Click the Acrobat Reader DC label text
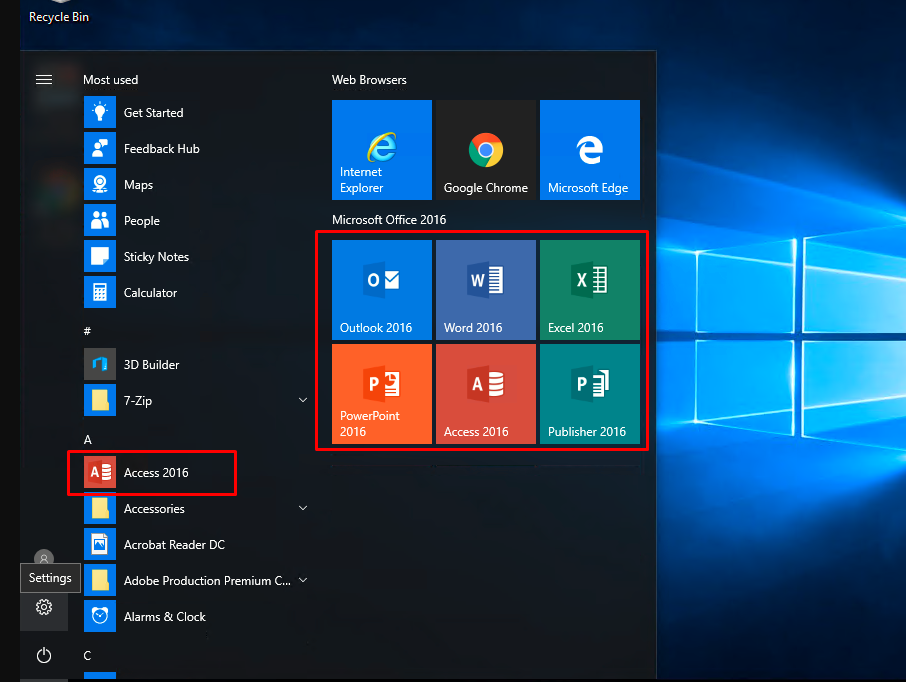Viewport: 906px width, 682px height. coord(174,544)
